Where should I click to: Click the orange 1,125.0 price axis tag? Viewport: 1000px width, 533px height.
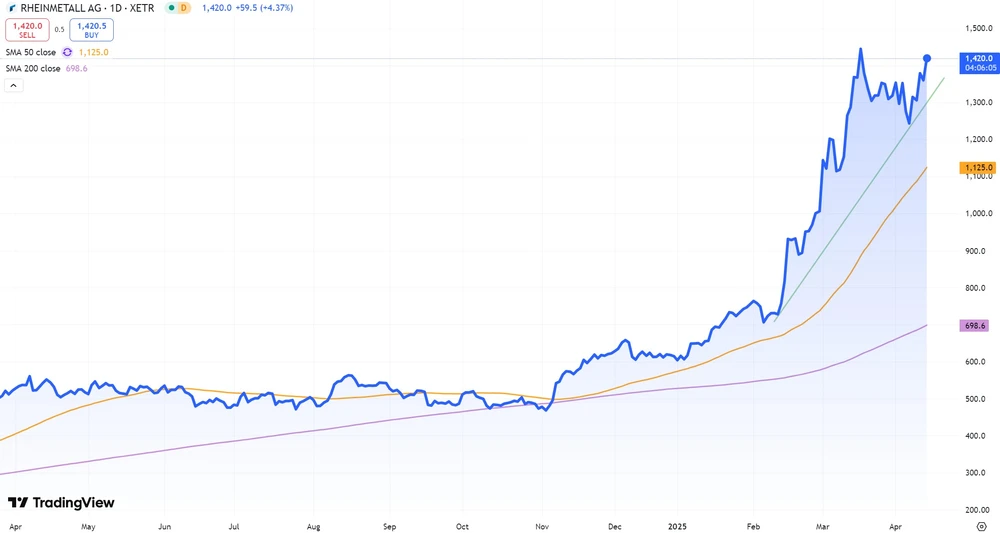click(978, 168)
